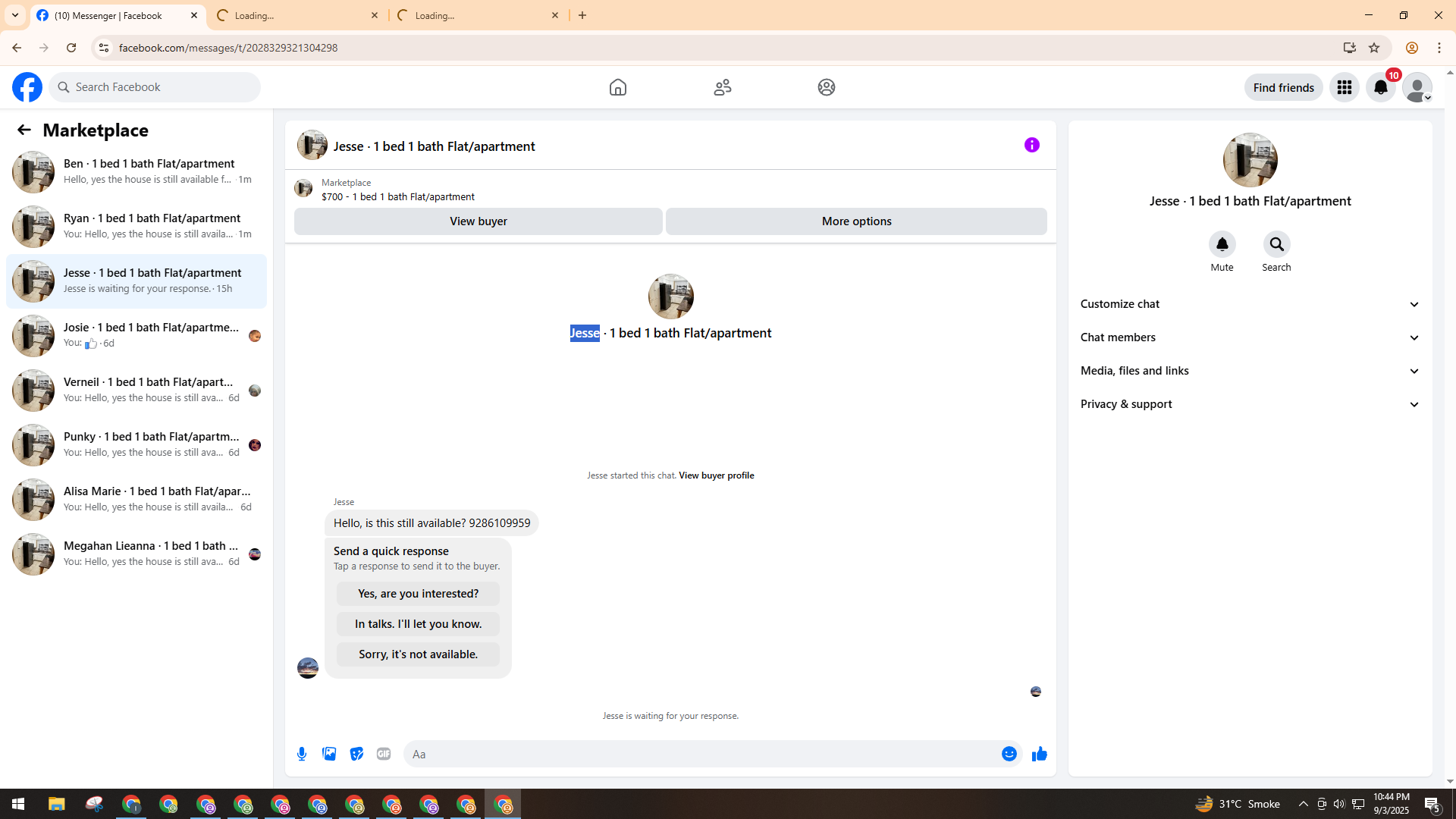
Task: Open File Explorer from taskbar
Action: [x=57, y=804]
